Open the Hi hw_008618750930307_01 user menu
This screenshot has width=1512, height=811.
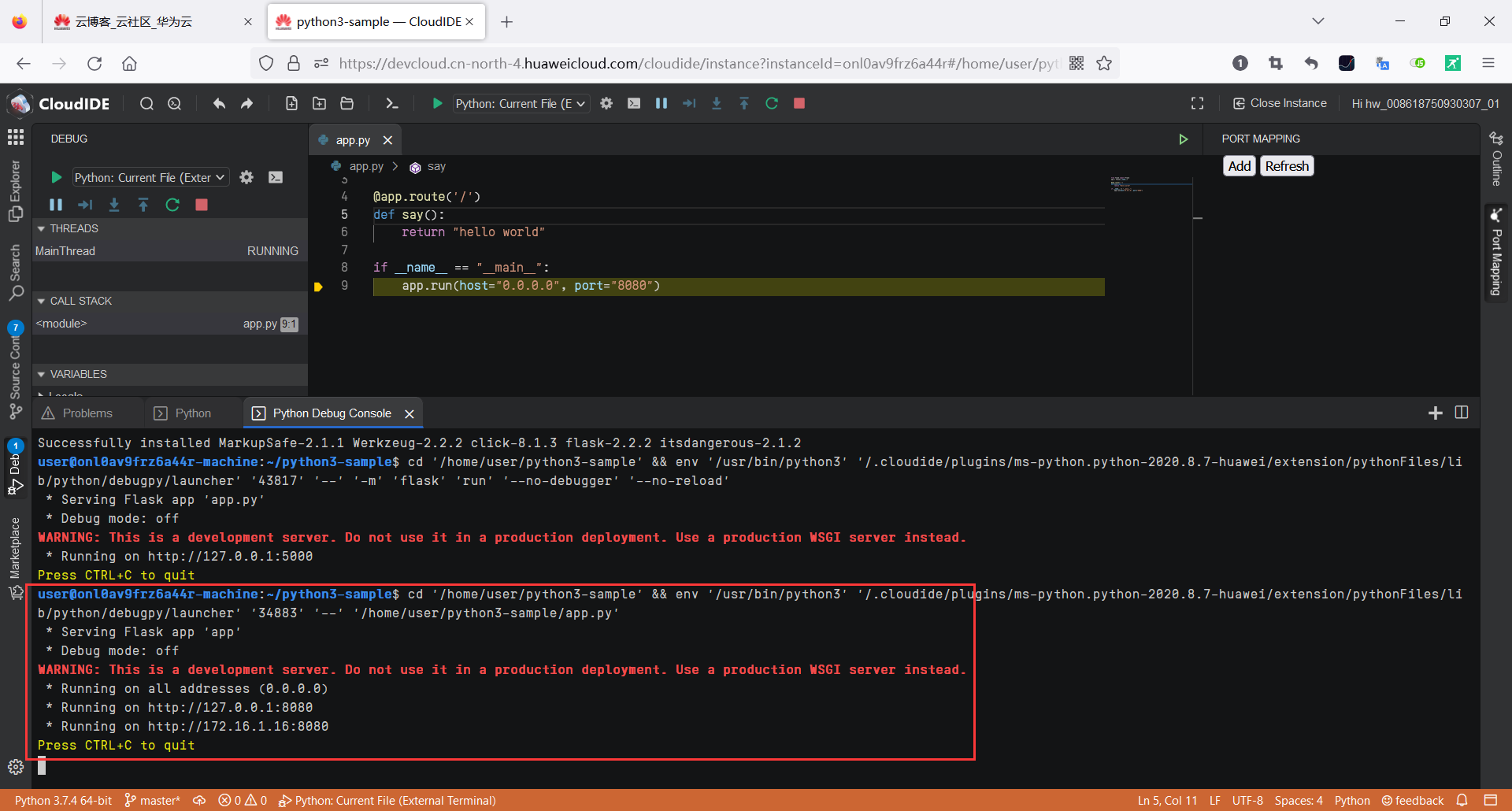1425,103
